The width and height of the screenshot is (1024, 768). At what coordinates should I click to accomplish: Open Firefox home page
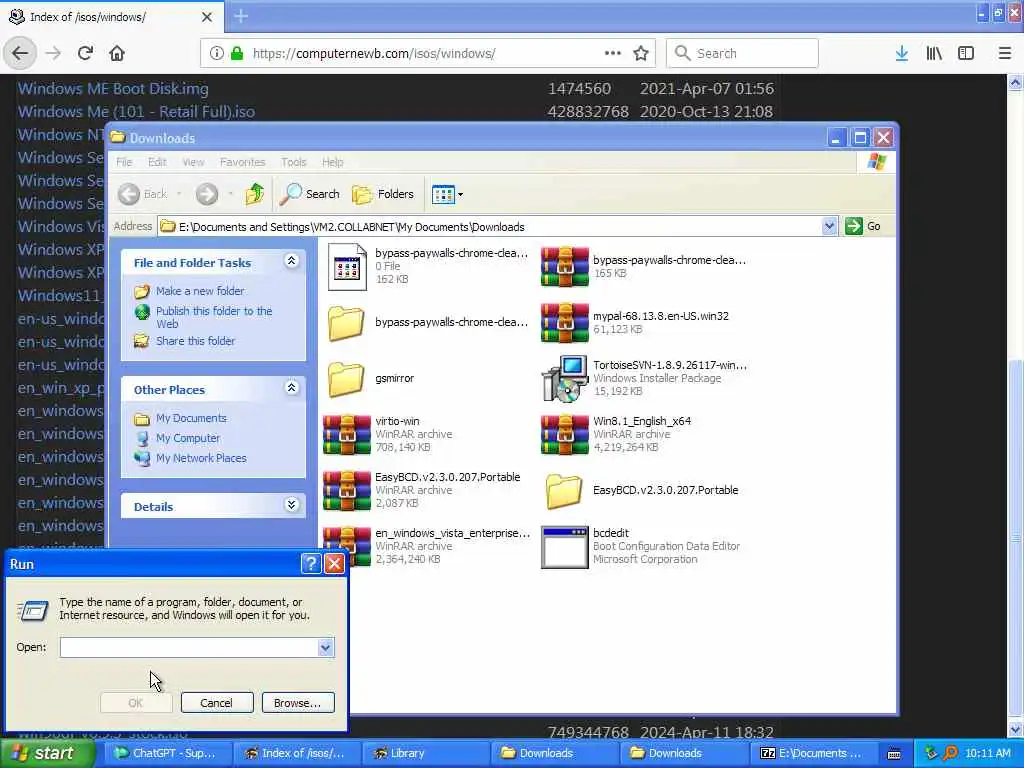coord(117,53)
